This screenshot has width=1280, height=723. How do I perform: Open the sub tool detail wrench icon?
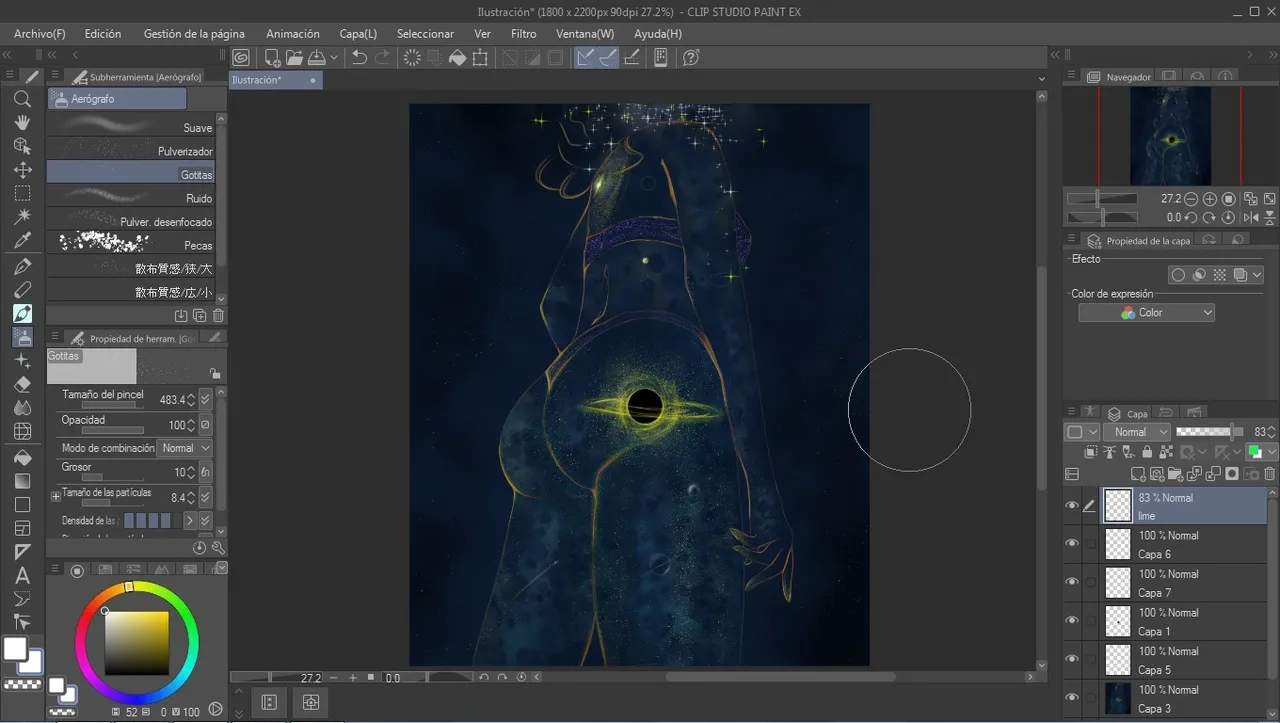(x=218, y=548)
